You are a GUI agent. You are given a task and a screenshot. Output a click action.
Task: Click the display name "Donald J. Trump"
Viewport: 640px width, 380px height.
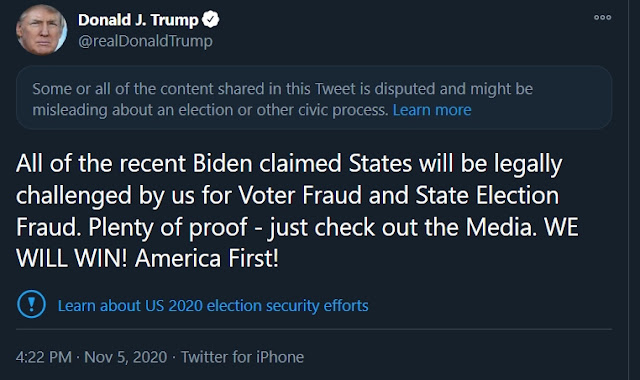[x=138, y=20]
